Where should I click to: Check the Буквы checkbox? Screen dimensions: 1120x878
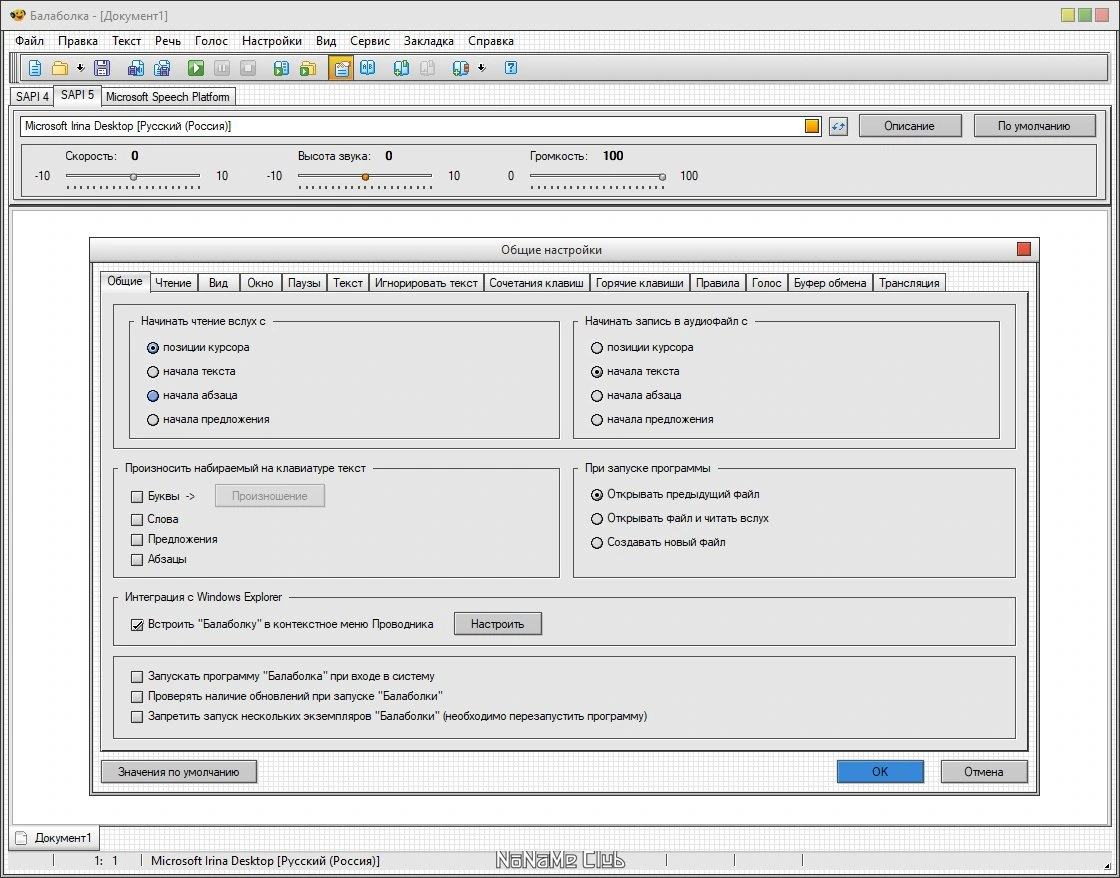point(137,497)
